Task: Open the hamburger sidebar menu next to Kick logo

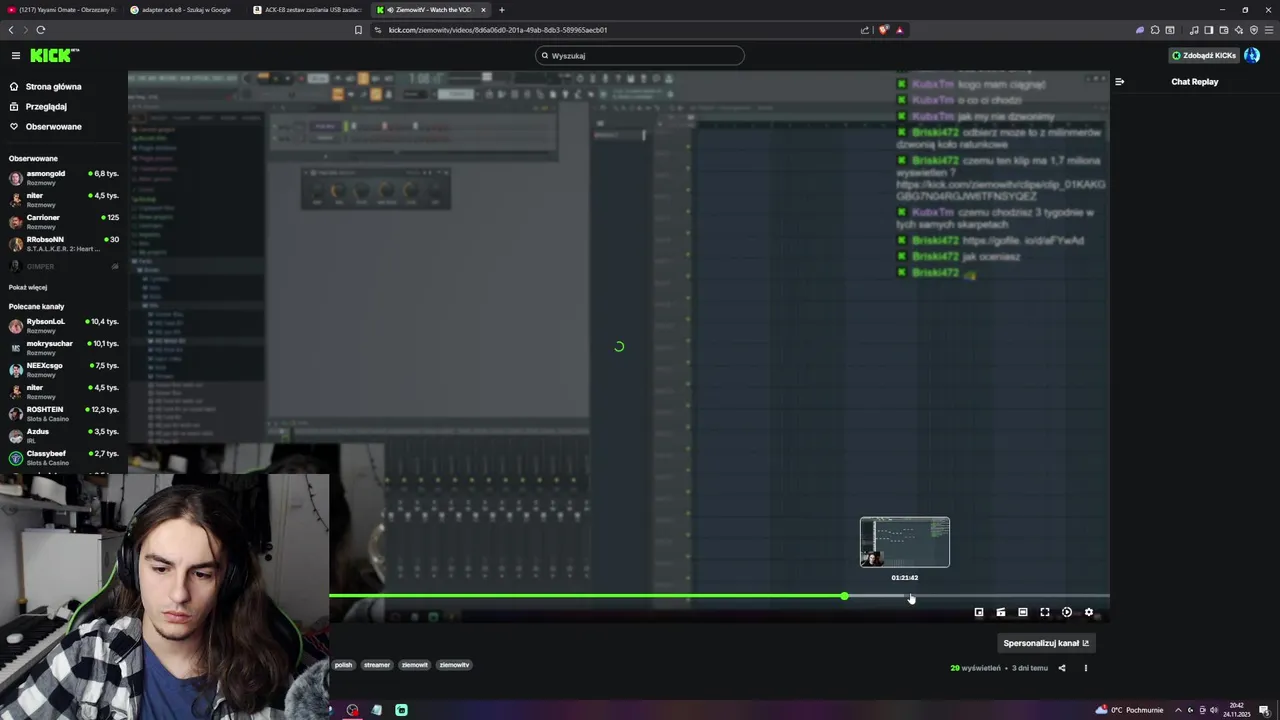Action: pyautogui.click(x=15, y=56)
